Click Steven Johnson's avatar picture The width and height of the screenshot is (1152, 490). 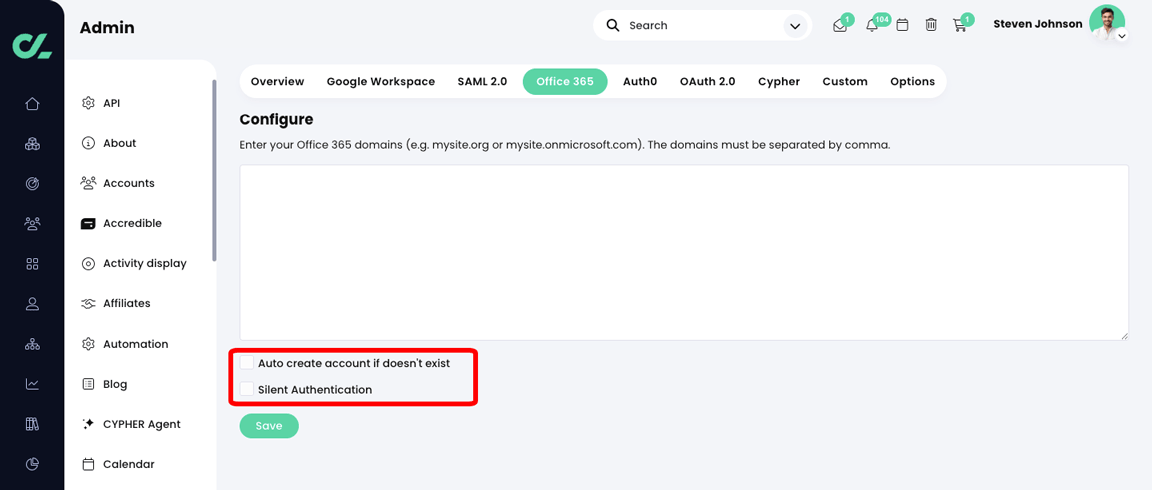tap(1106, 23)
